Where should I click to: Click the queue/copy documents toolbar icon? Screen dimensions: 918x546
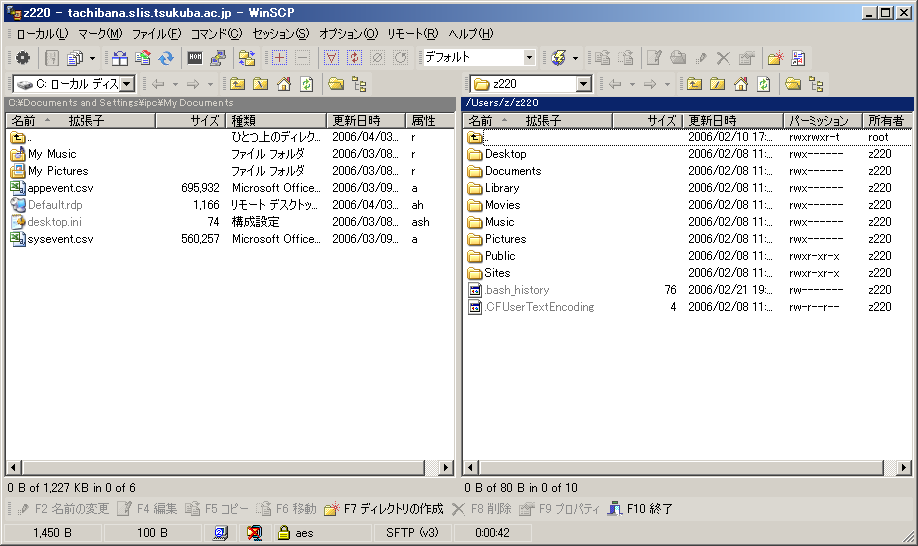[x=75, y=58]
